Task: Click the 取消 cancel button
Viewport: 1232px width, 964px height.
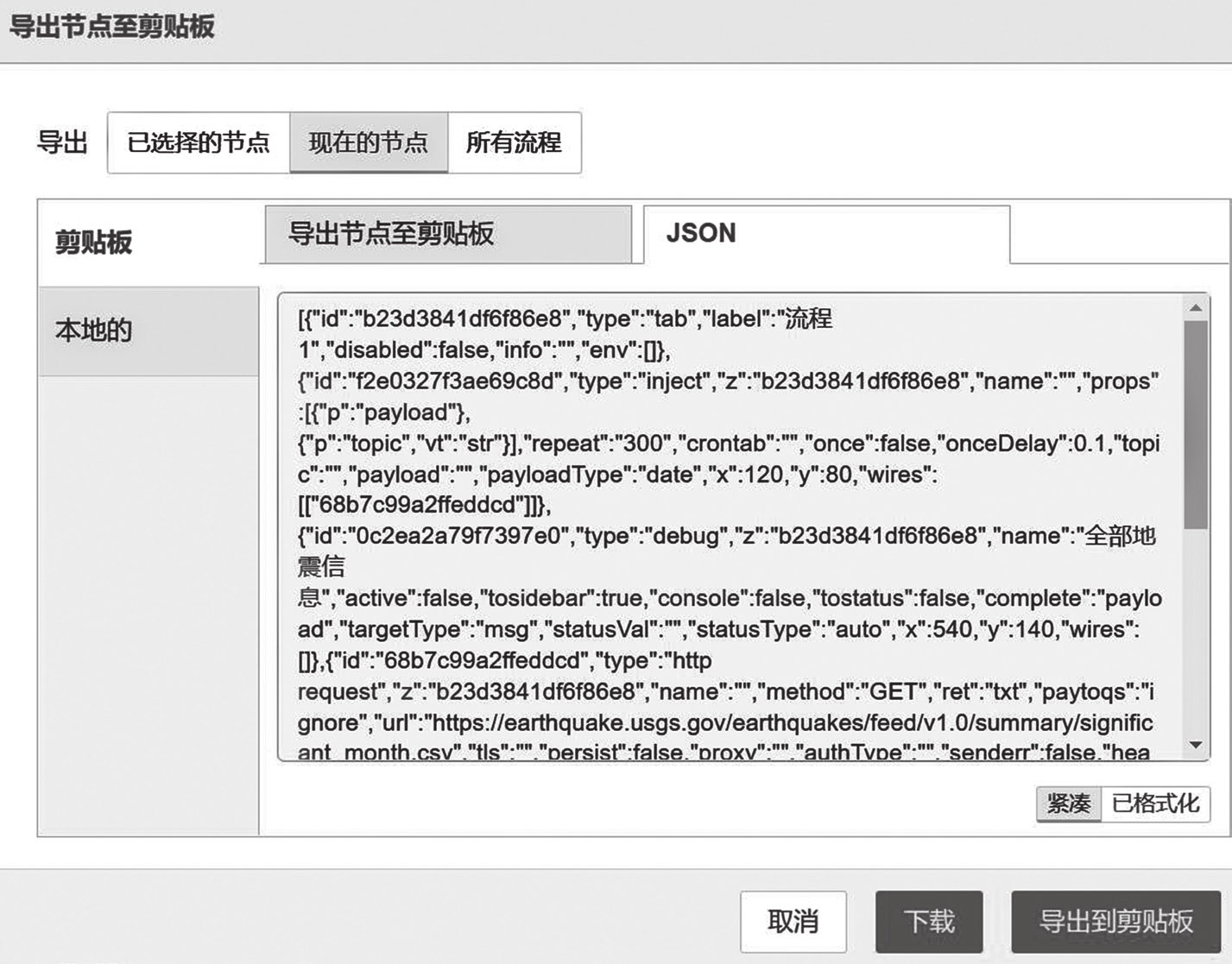Action: coord(793,922)
